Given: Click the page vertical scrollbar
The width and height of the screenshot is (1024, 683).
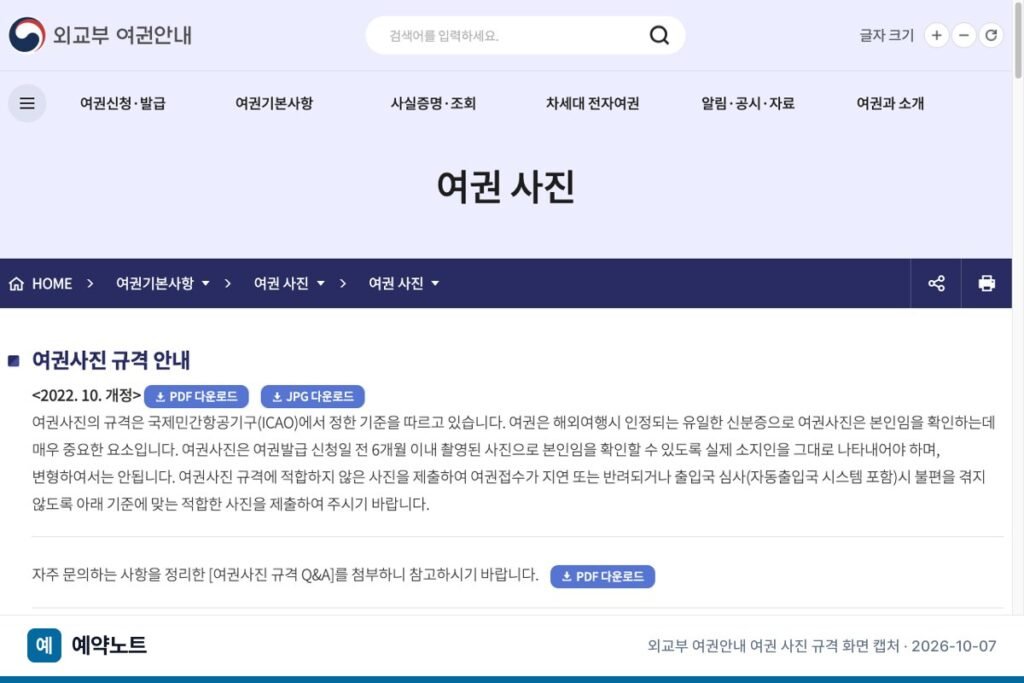Looking at the screenshot, I should tap(1018, 39).
